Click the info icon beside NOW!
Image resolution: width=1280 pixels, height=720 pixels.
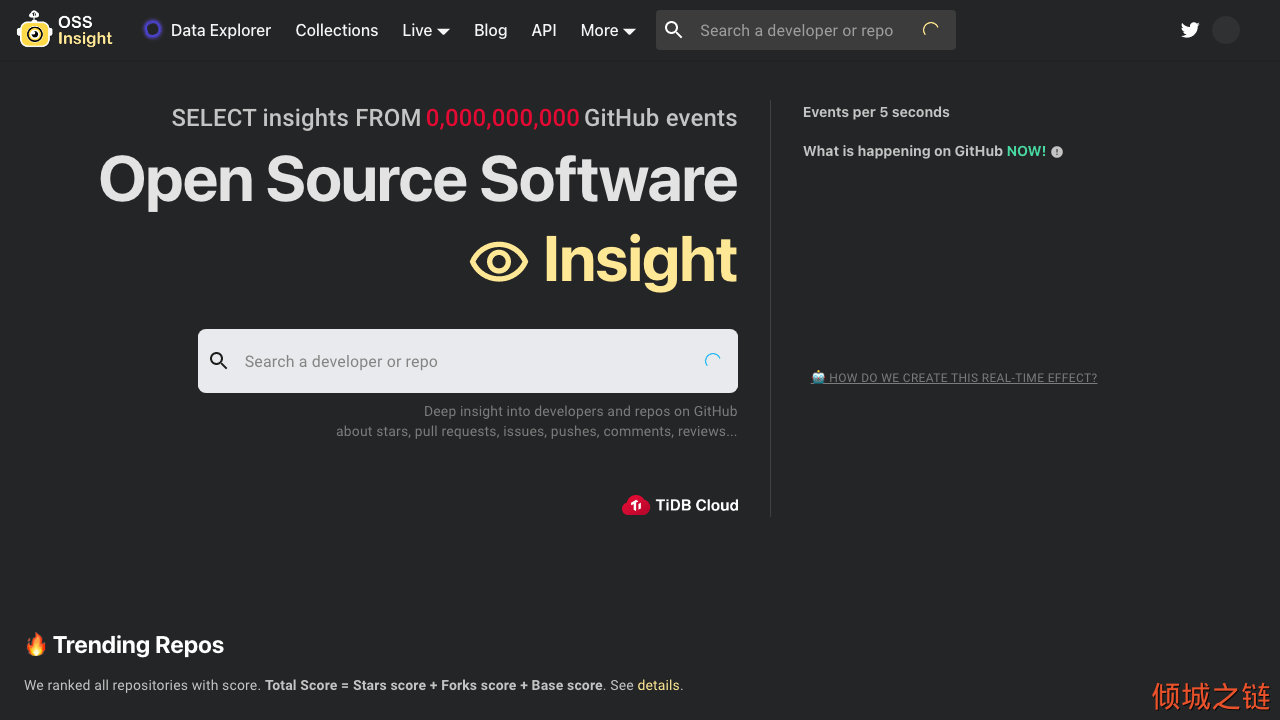pos(1057,152)
